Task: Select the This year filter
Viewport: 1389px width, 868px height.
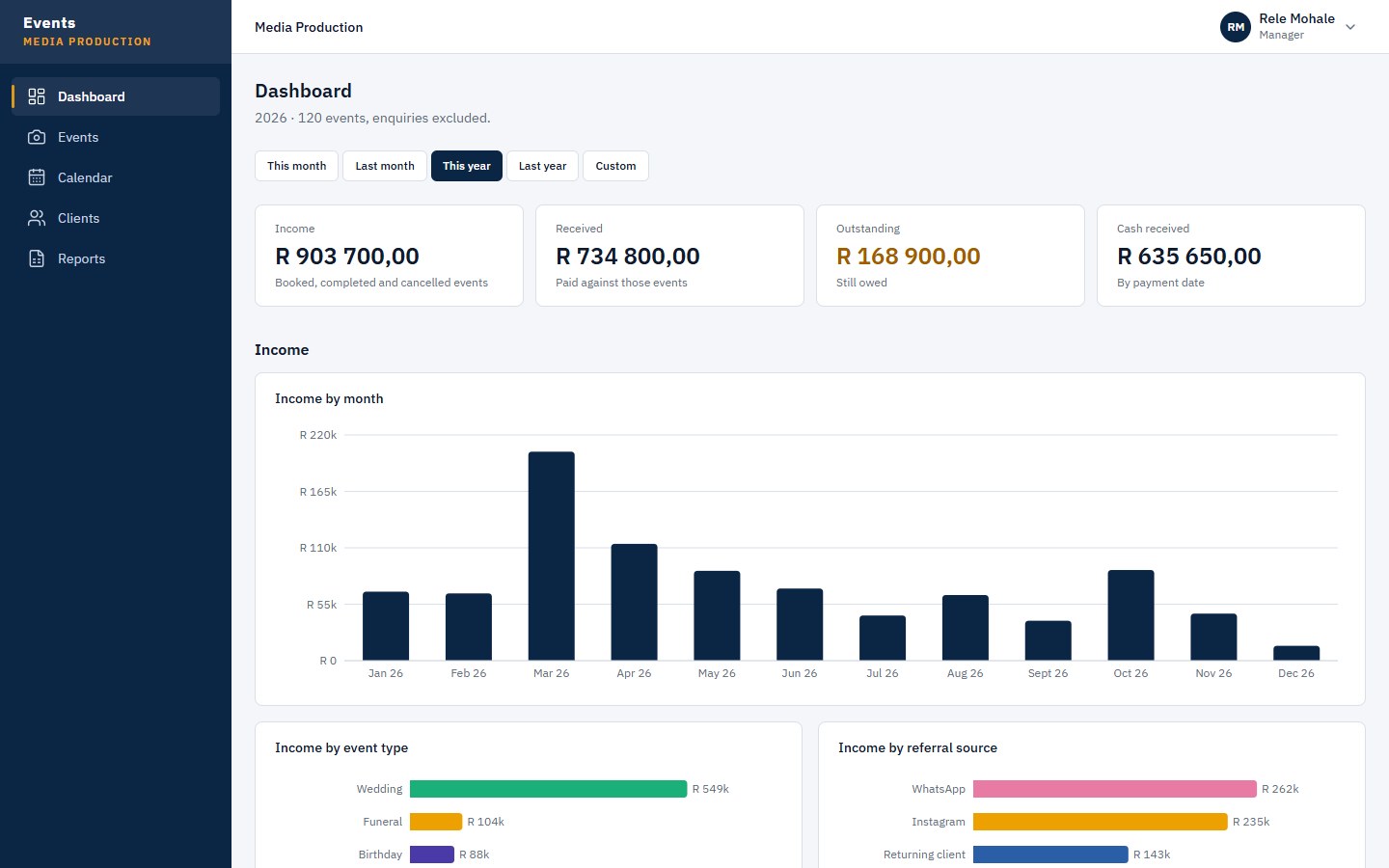Action: click(x=467, y=166)
